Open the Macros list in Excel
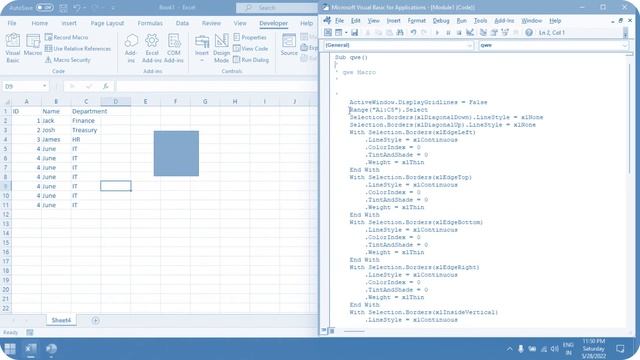Viewport: 640px width, 360px height. (33, 45)
